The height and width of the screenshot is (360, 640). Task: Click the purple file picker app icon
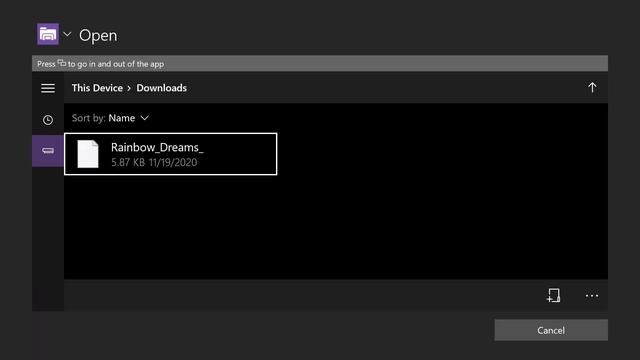tap(48, 34)
